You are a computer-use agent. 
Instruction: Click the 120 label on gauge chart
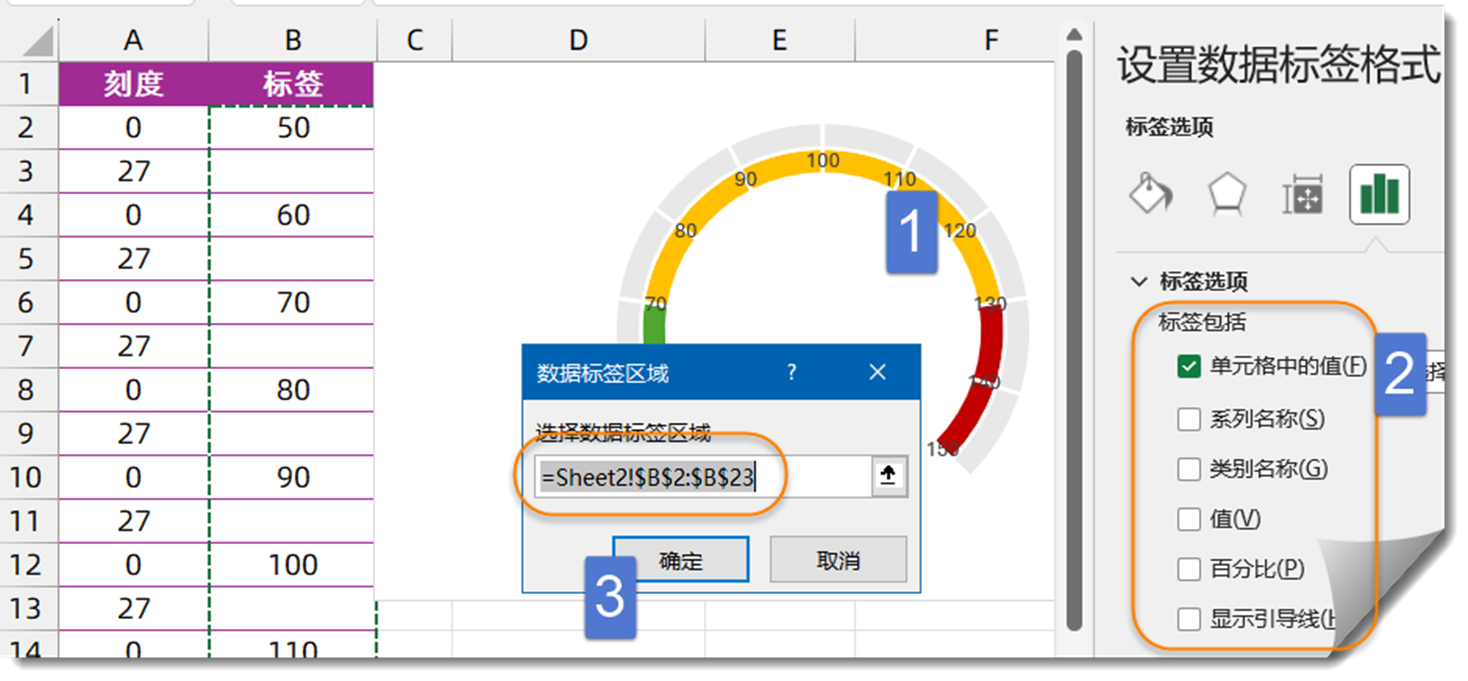tap(960, 231)
